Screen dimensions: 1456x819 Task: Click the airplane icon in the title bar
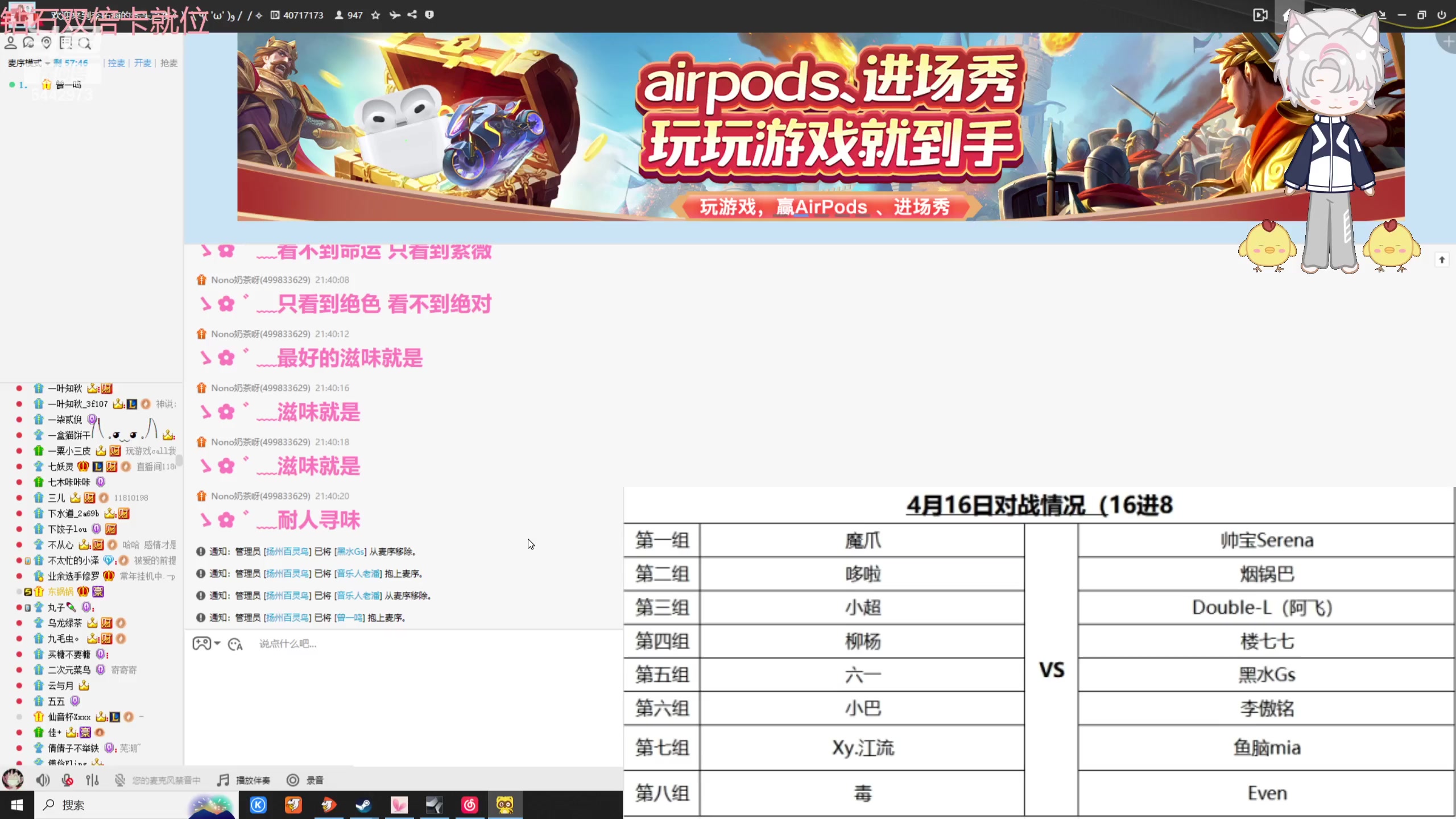click(395, 15)
